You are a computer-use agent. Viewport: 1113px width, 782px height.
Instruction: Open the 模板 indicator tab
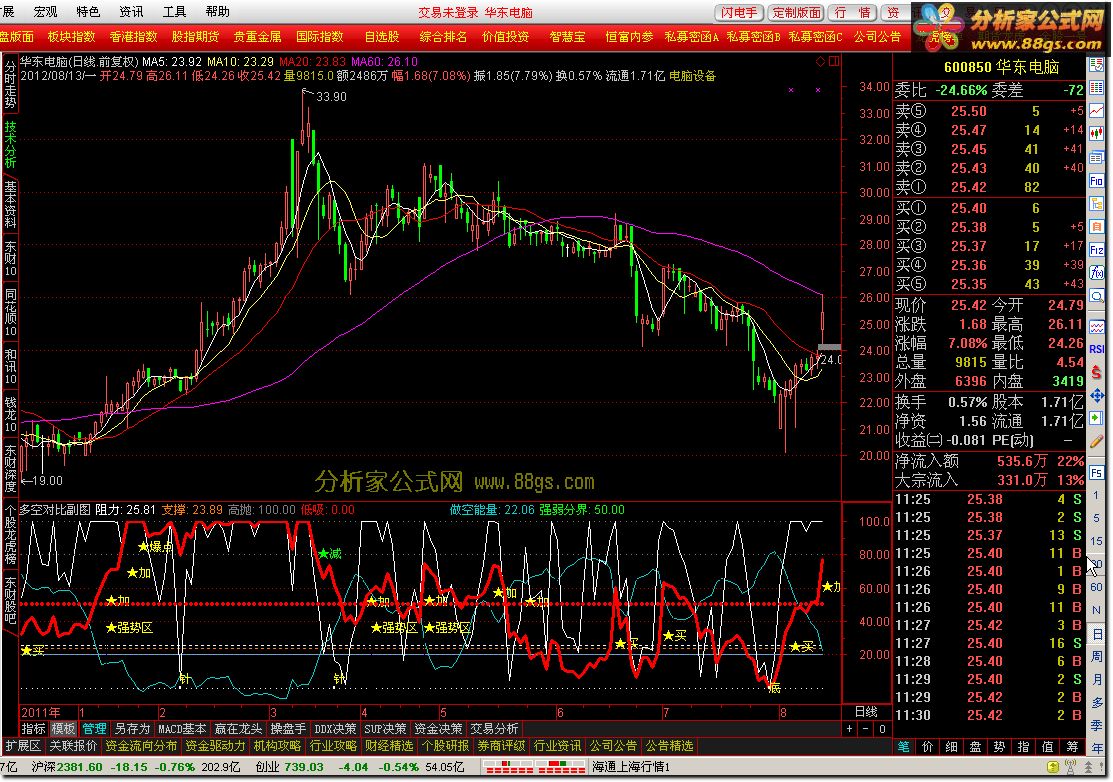[x=63, y=729]
